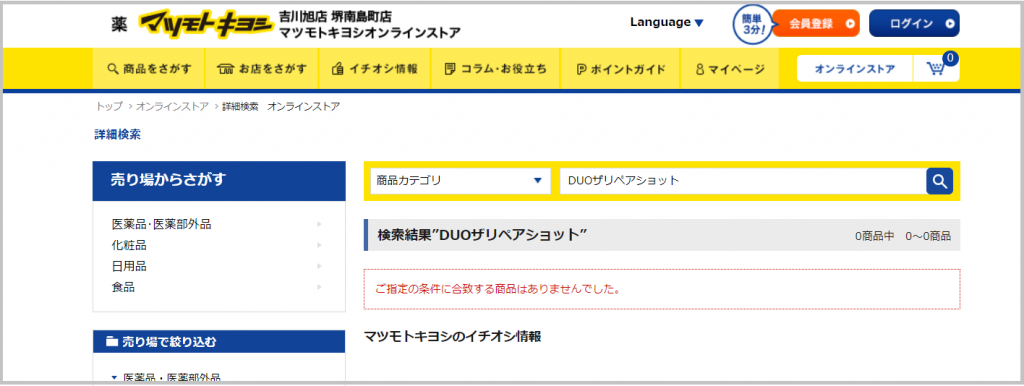Go to オンラインストア breadcrumb link
The width and height of the screenshot is (1024, 386).
pos(172,106)
